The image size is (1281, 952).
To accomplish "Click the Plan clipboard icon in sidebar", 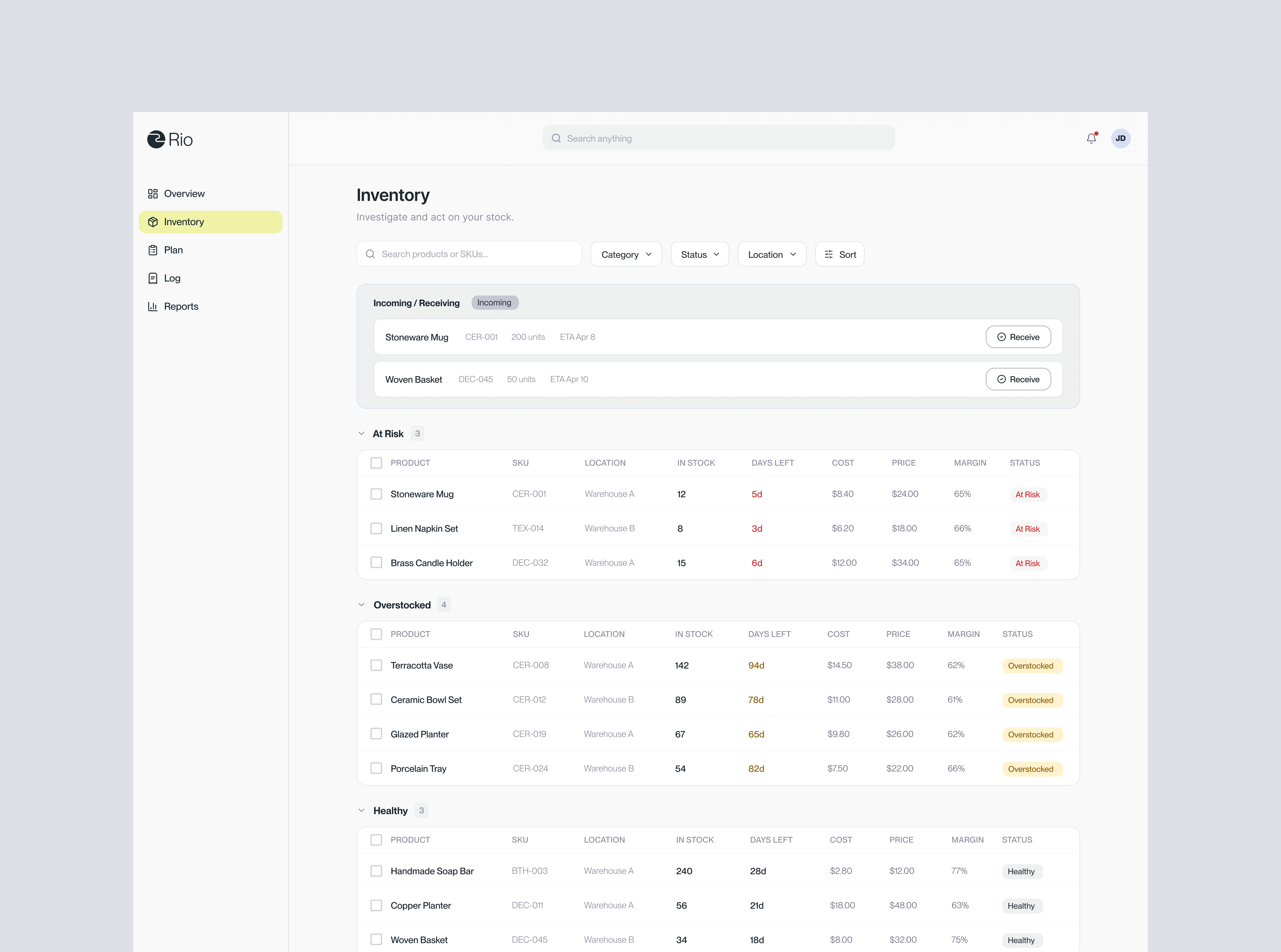I will coord(153,250).
